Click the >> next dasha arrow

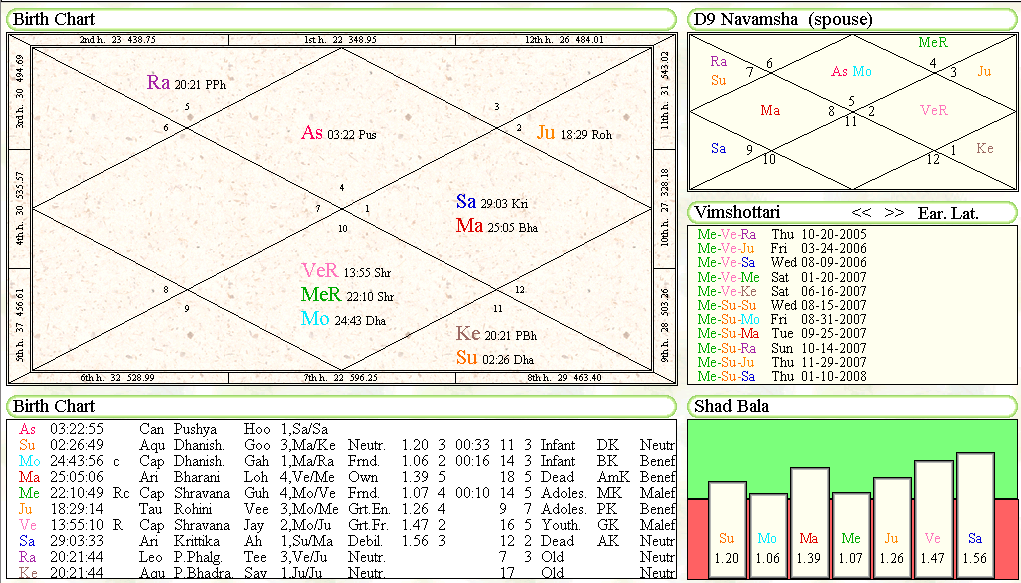[894, 213]
